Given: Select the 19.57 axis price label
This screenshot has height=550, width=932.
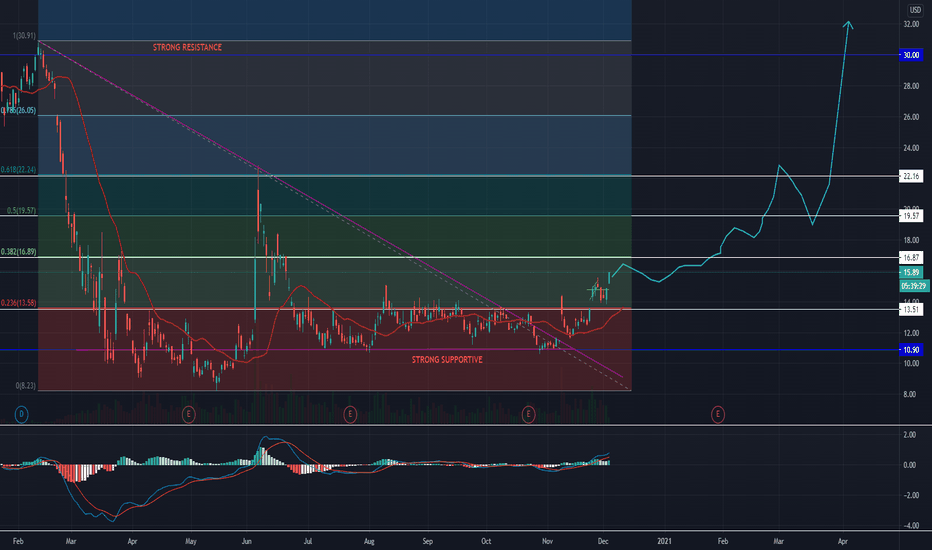Looking at the screenshot, I should [911, 216].
